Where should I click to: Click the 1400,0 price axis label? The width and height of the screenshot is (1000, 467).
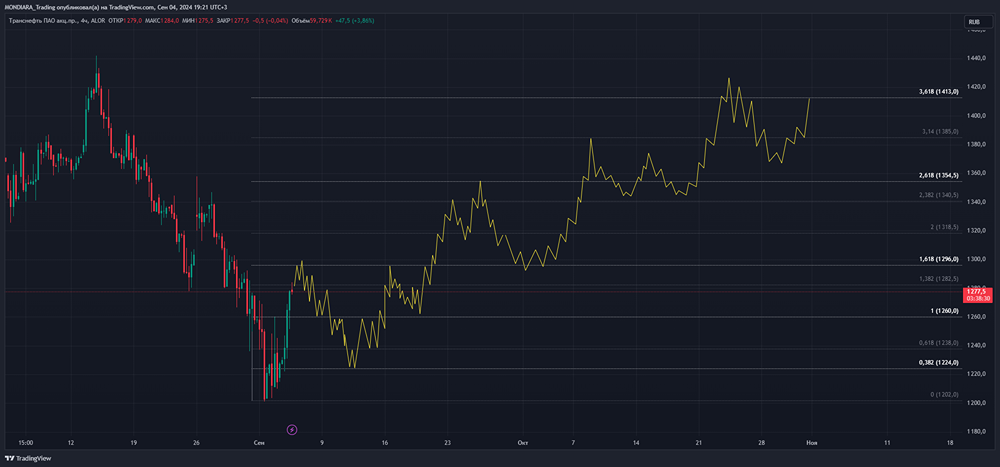(976, 115)
